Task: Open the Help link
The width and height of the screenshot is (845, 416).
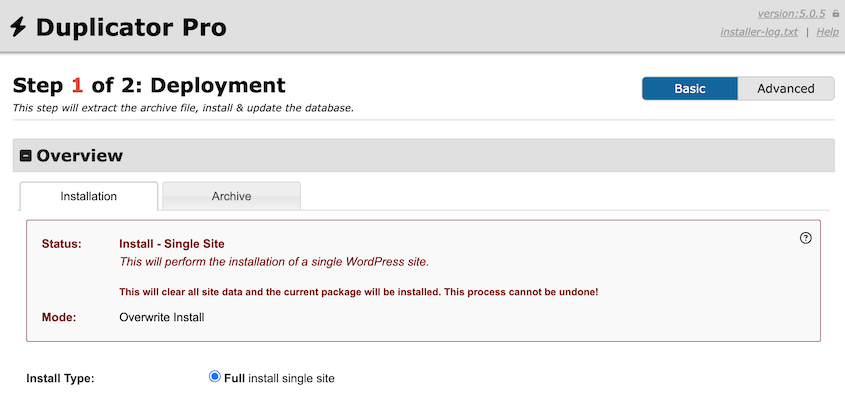Action: (x=827, y=32)
